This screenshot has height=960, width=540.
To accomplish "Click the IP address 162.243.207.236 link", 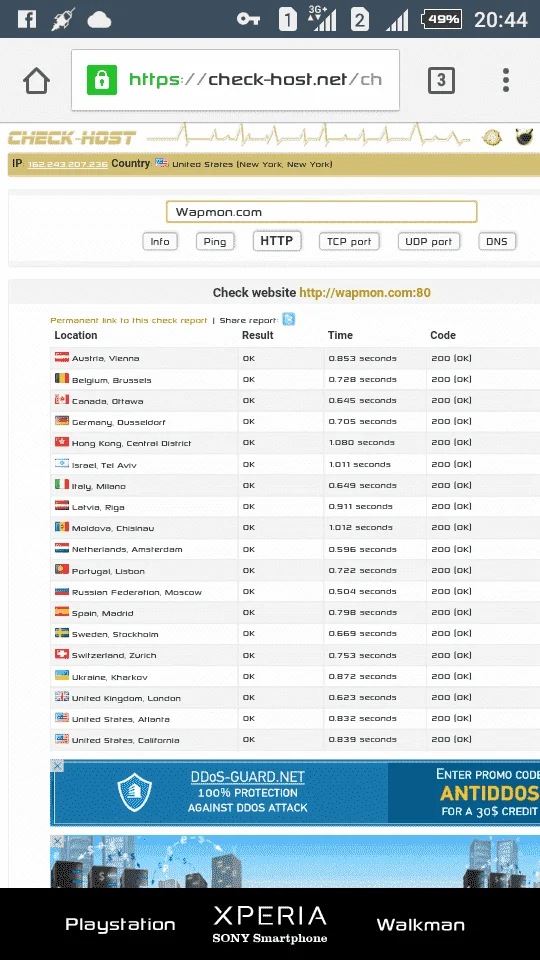I will coord(68,165).
